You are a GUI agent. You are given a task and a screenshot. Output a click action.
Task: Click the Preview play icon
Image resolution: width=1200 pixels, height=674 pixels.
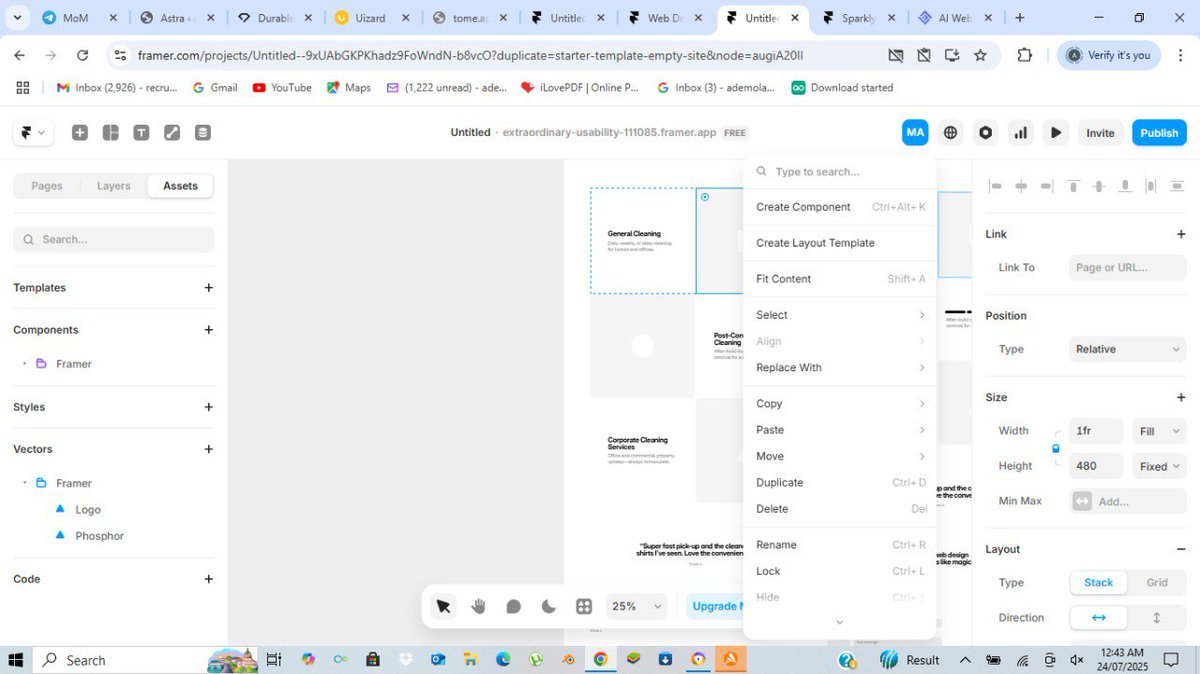[1056, 132]
